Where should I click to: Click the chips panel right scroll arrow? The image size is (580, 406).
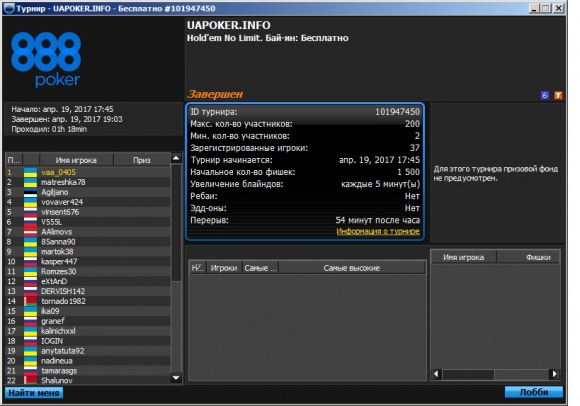coord(554,374)
